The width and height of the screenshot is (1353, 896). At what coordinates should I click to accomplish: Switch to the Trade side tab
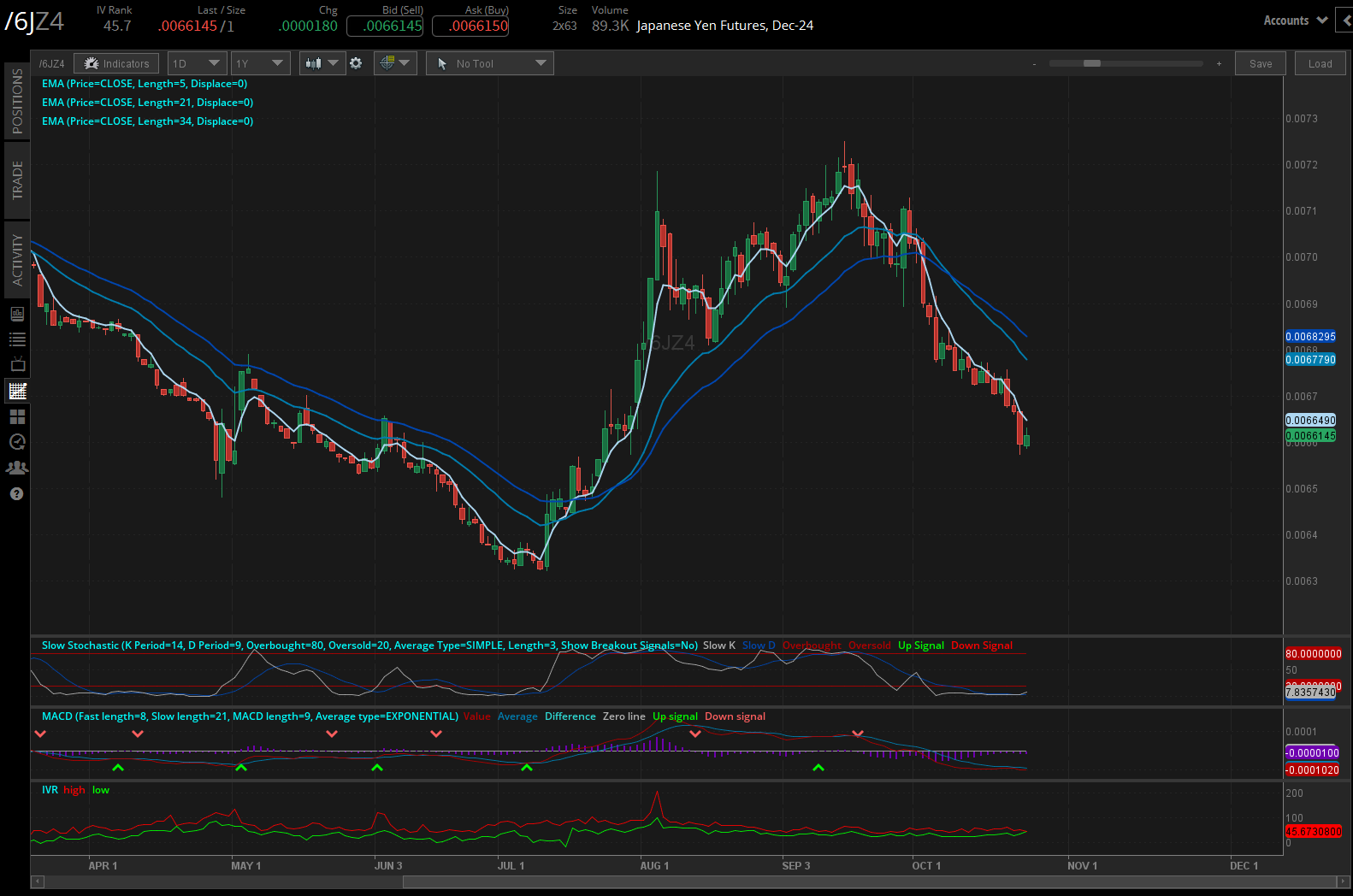(17, 180)
